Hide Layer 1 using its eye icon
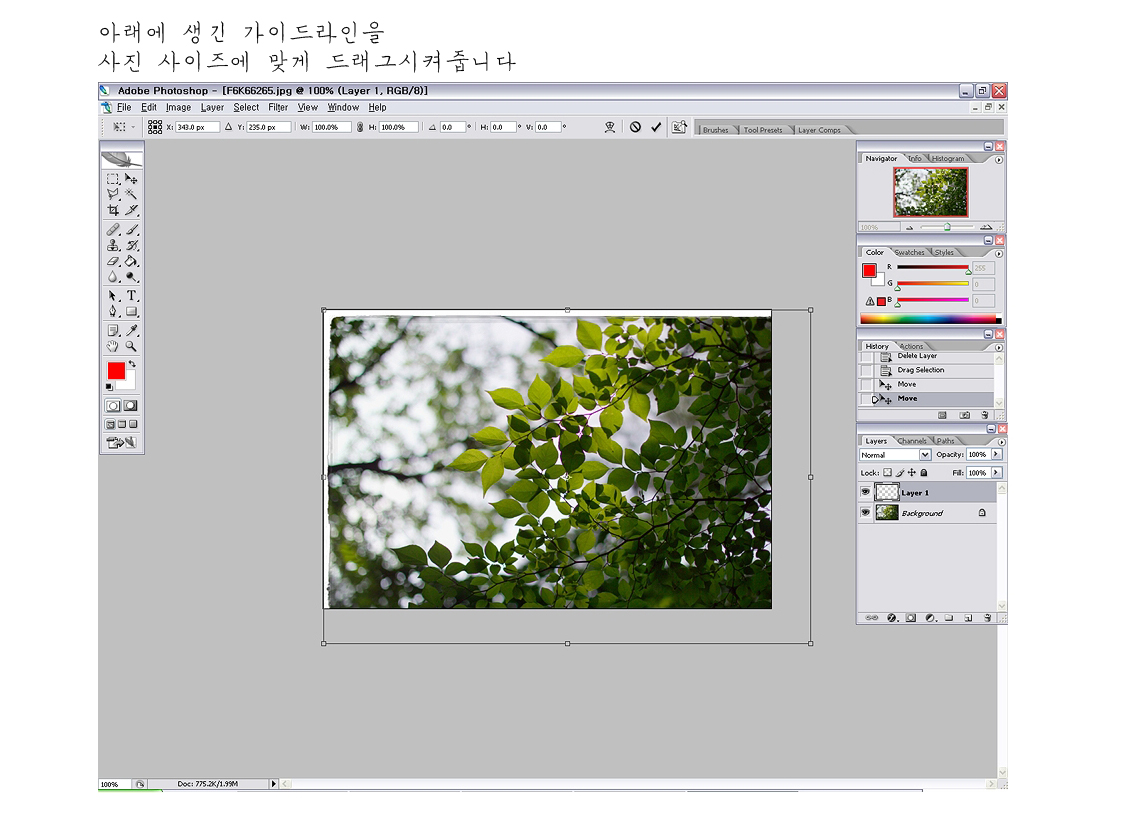This screenshot has height=815, width=1126. [x=865, y=493]
